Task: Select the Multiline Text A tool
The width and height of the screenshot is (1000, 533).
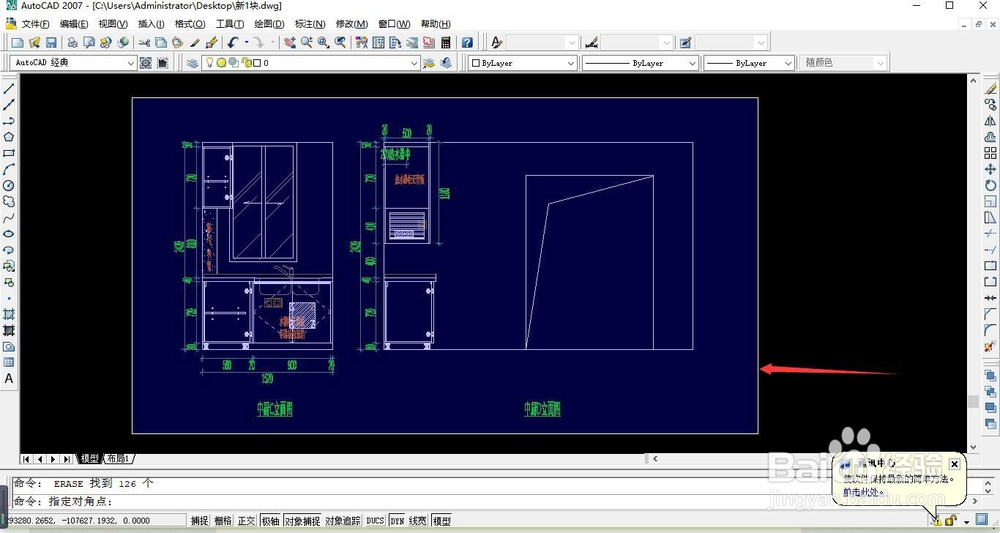Action: tap(9, 378)
